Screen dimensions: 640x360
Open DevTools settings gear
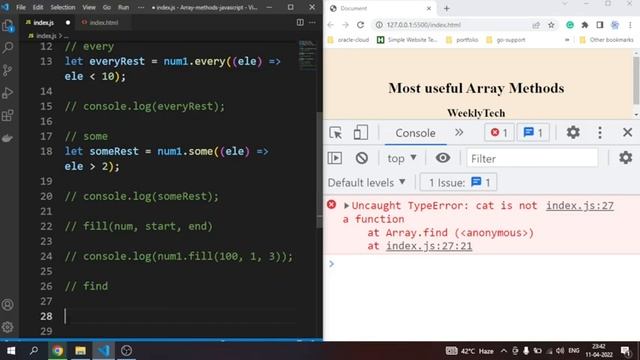[x=573, y=132]
